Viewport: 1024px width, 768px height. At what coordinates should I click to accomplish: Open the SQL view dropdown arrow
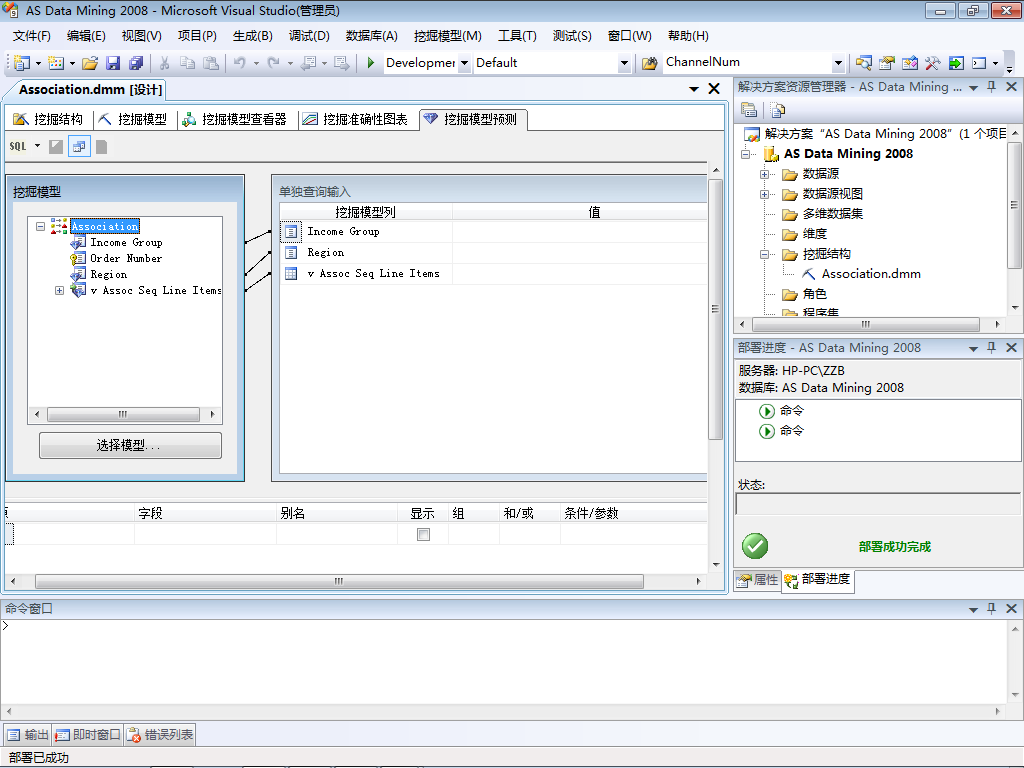point(37,146)
